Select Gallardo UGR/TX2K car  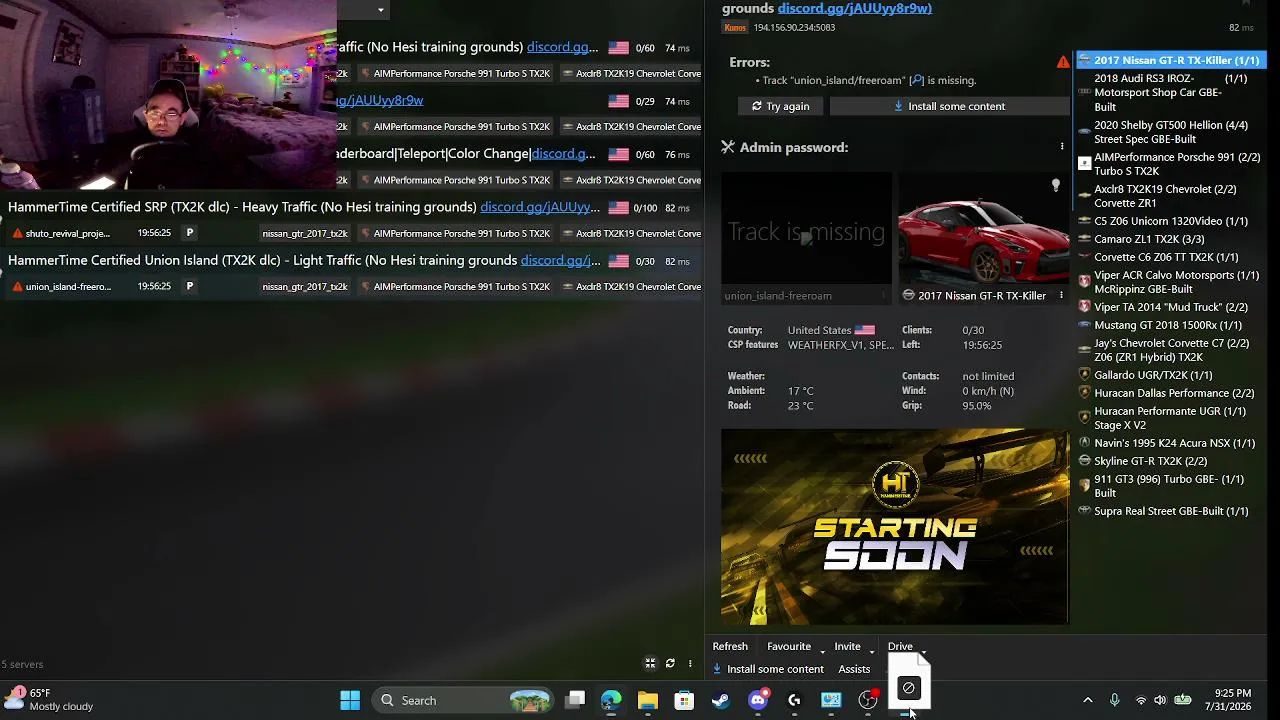coord(1171,375)
